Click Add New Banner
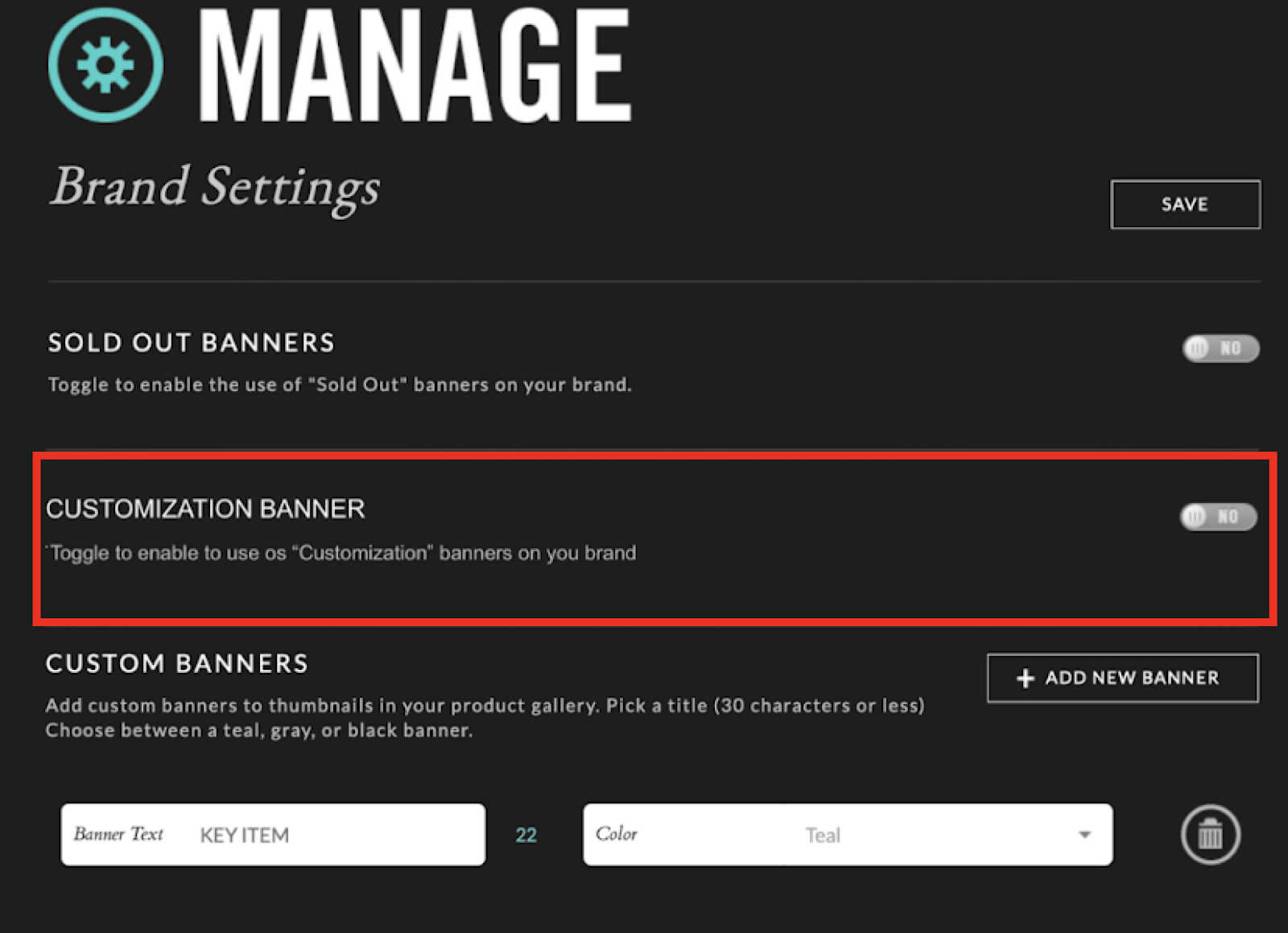The height and width of the screenshot is (933, 1288). pyautogui.click(x=1122, y=679)
